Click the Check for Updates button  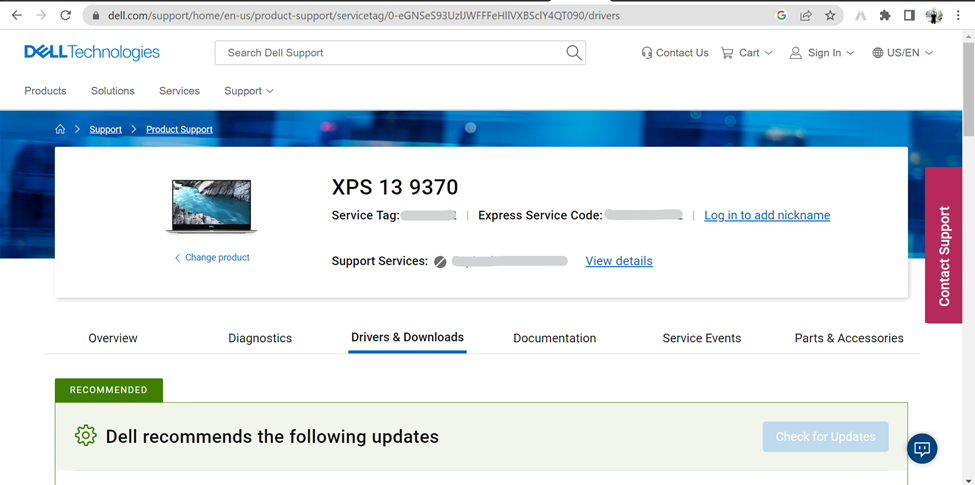click(x=825, y=436)
